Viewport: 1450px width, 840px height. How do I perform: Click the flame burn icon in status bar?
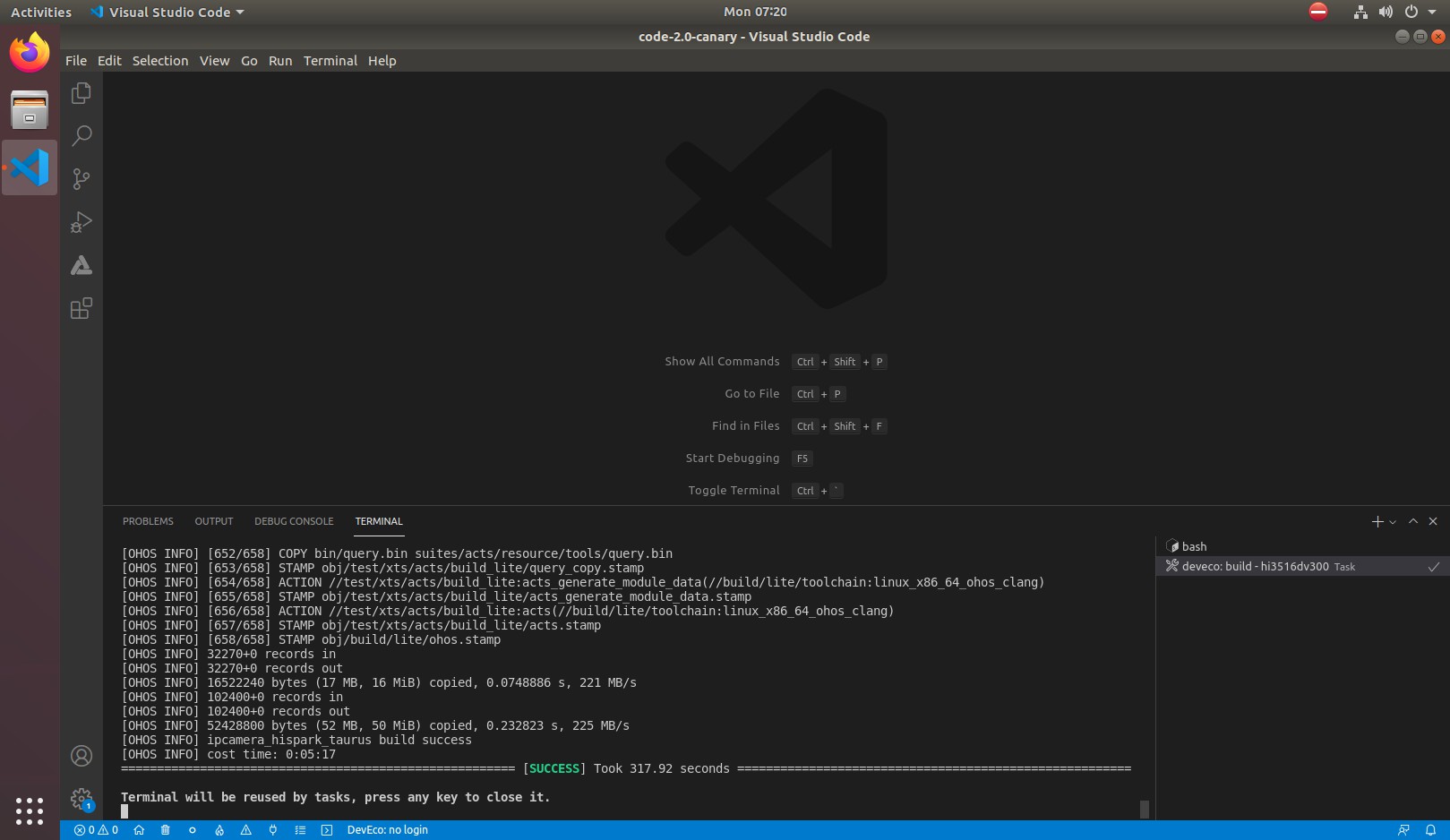(219, 830)
